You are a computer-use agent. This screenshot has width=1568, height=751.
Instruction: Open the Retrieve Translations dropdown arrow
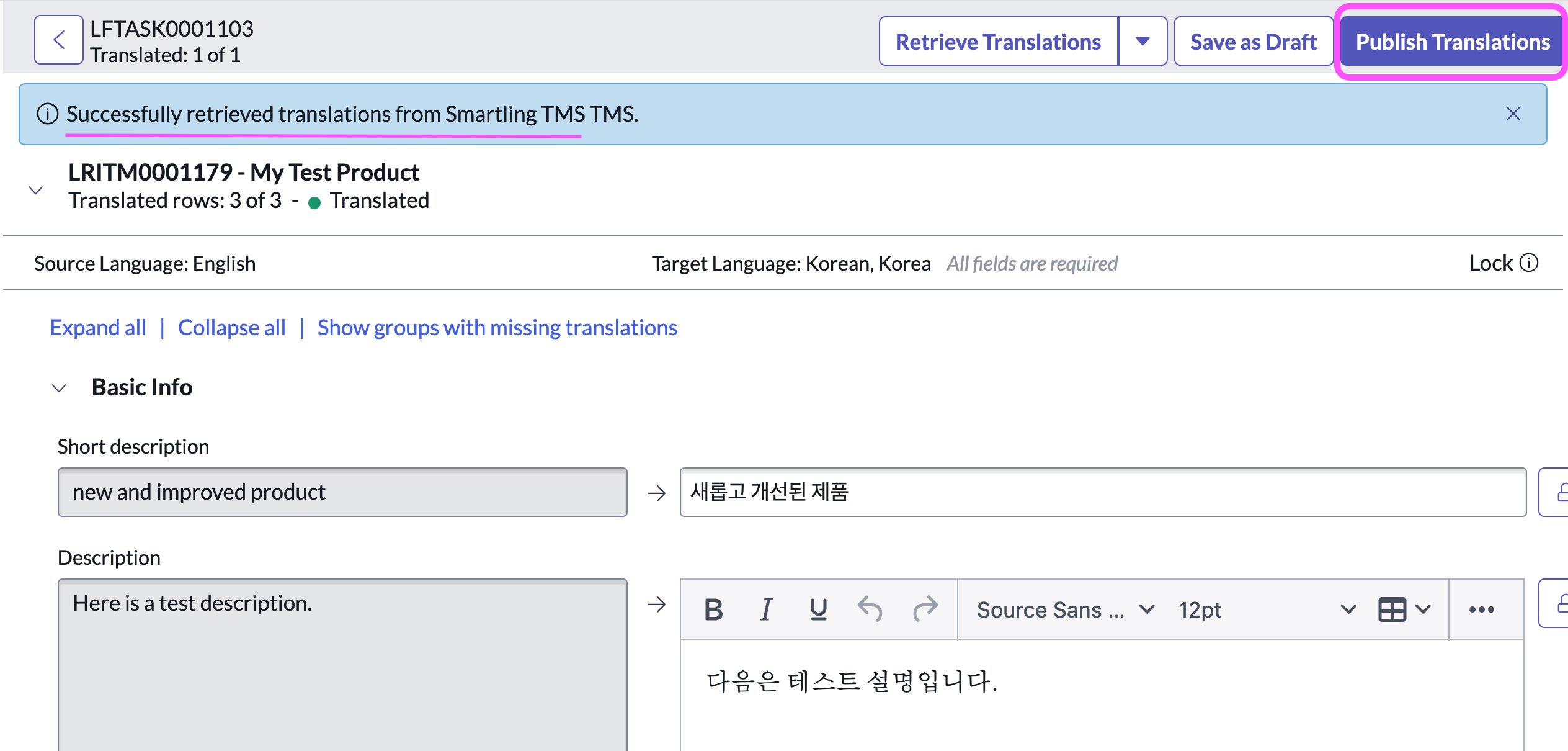(1143, 41)
